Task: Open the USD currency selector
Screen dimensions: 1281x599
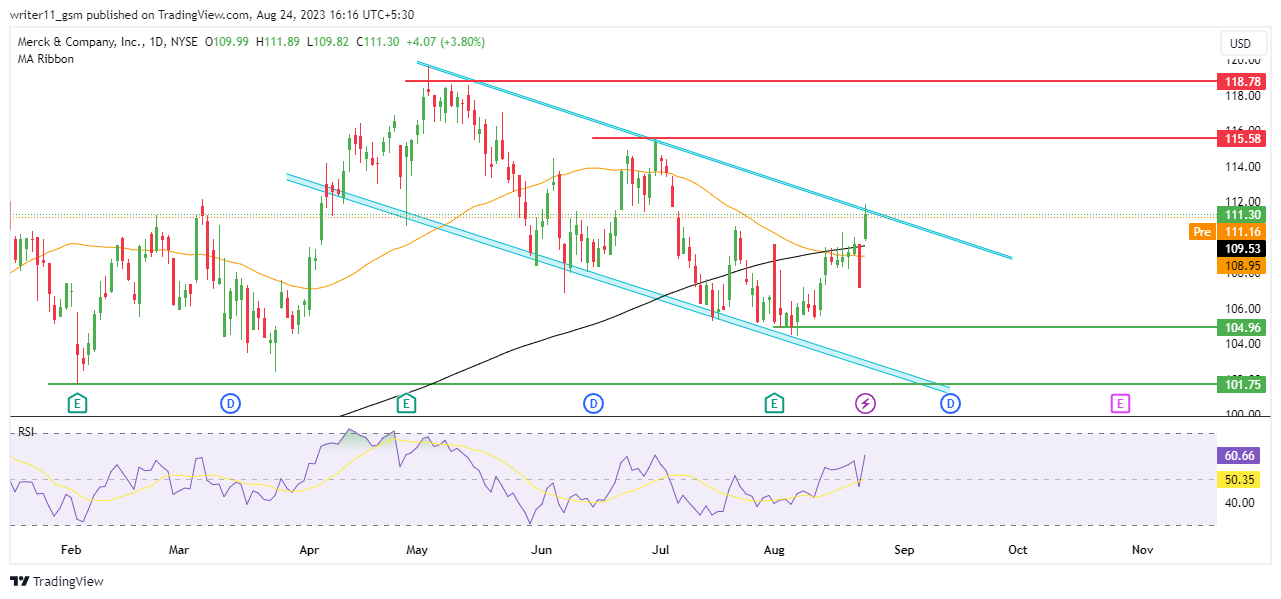Action: 1241,44
